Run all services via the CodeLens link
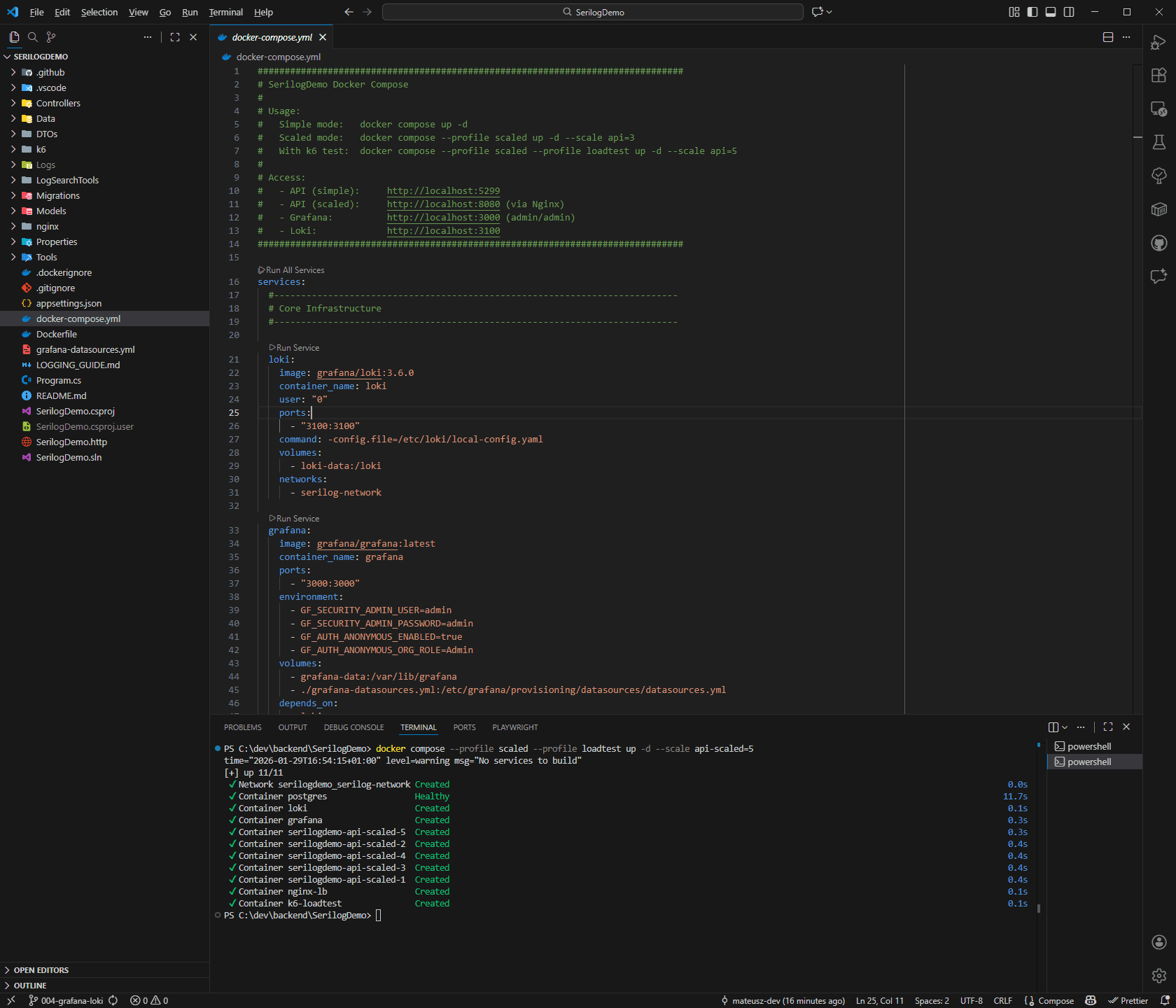 coord(291,269)
